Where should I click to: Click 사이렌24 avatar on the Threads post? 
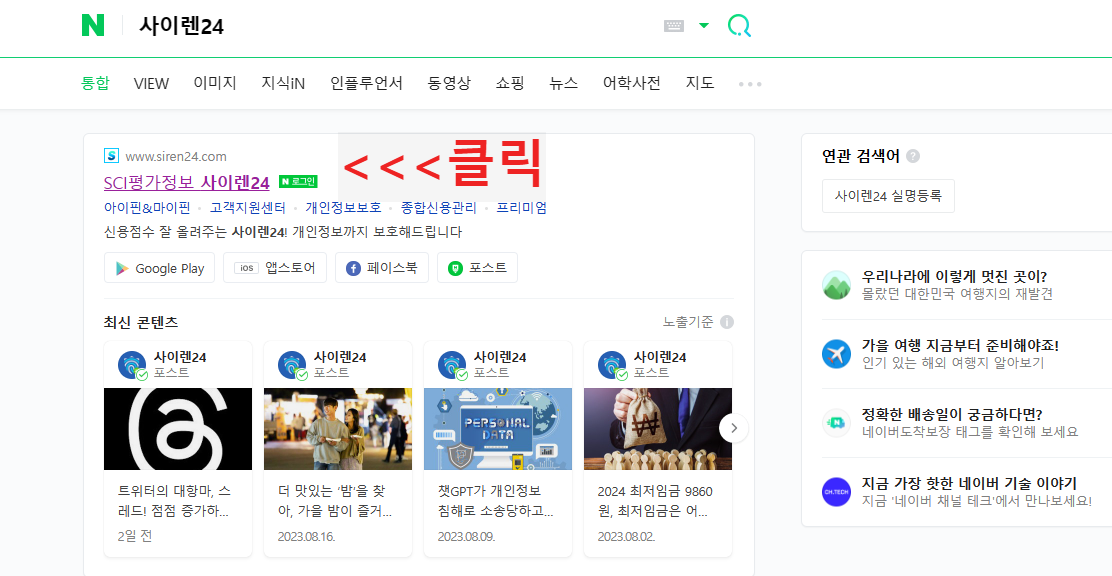click(x=133, y=365)
